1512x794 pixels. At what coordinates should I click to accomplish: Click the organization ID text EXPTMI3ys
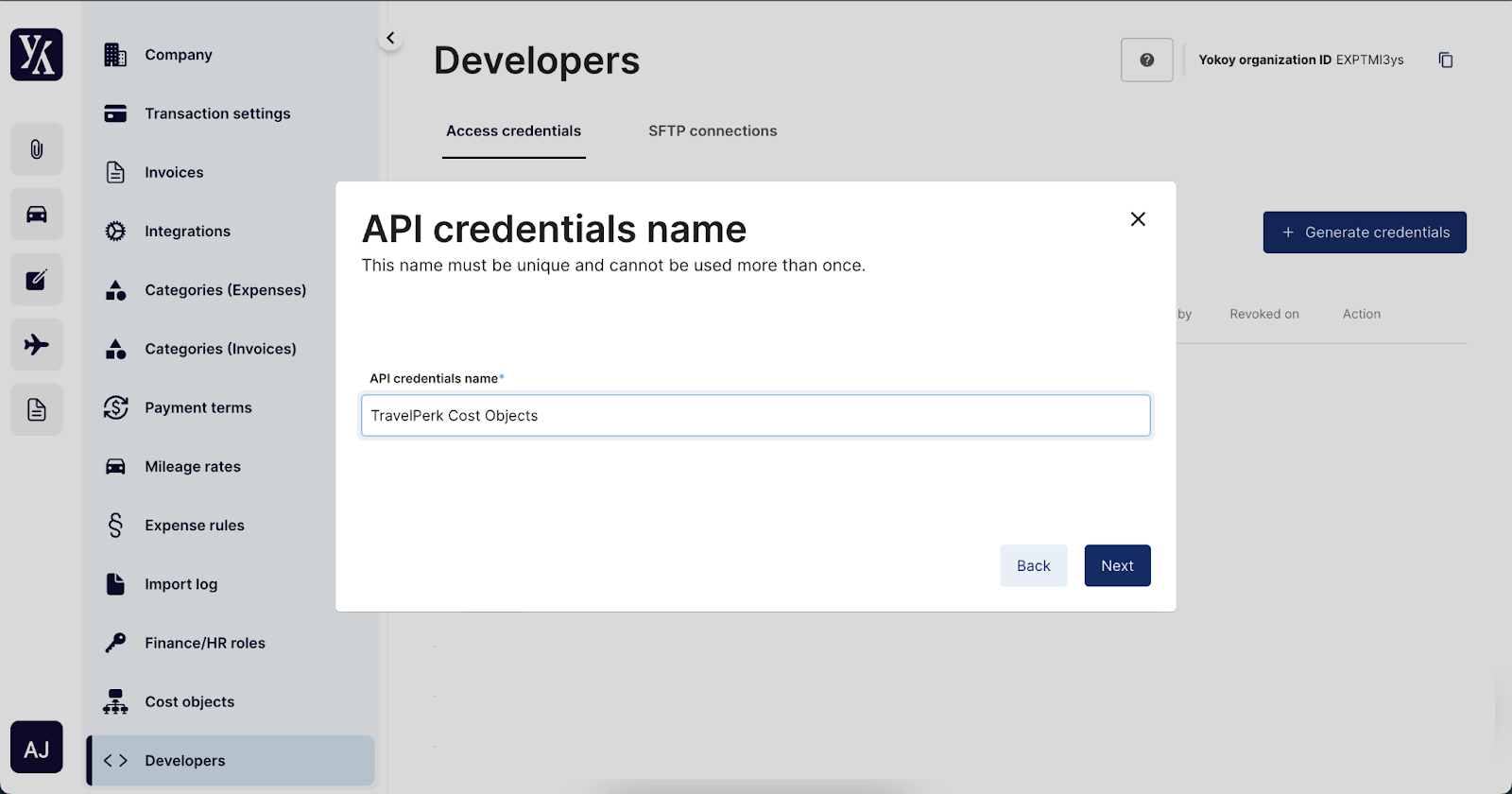(x=1369, y=60)
